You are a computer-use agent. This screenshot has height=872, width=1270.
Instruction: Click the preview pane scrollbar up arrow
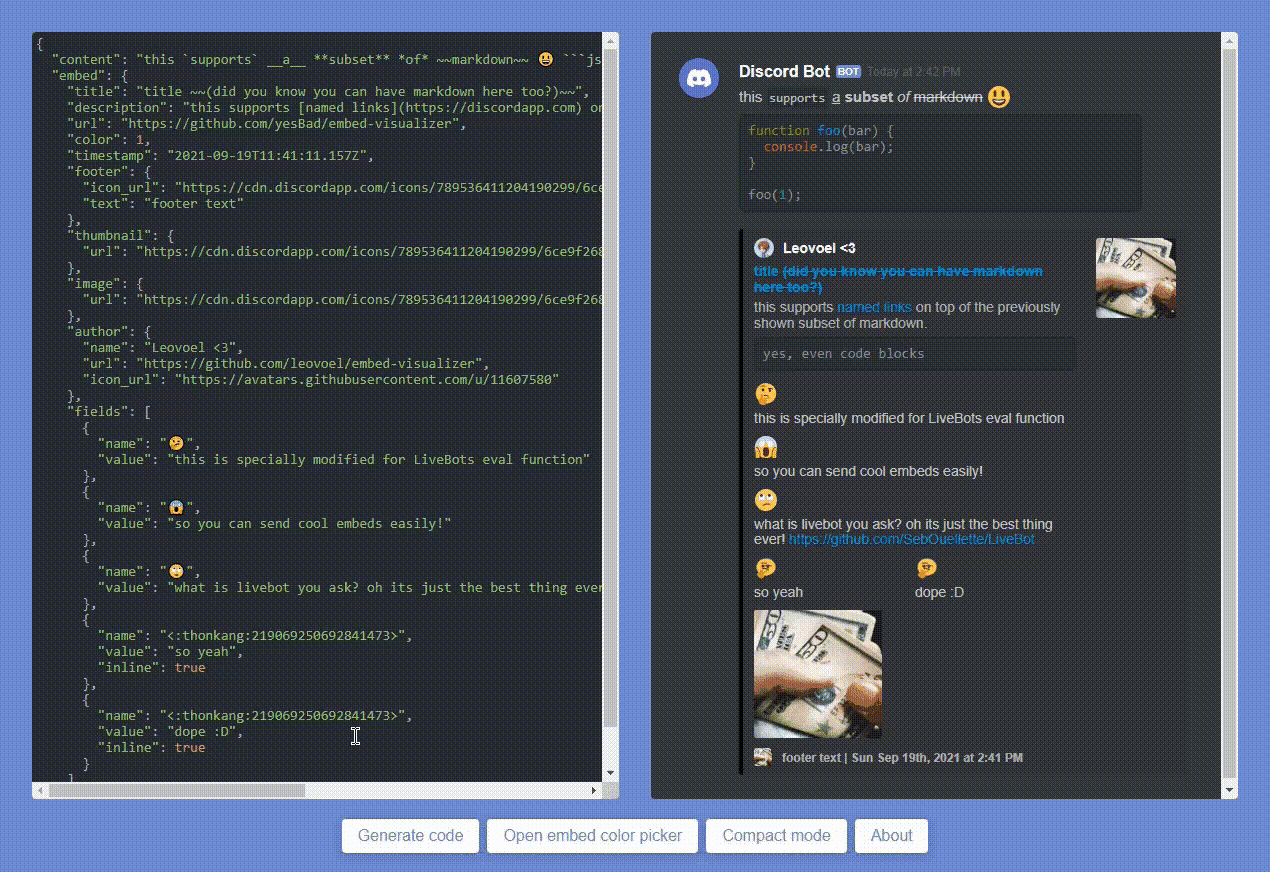pyautogui.click(x=1230, y=40)
